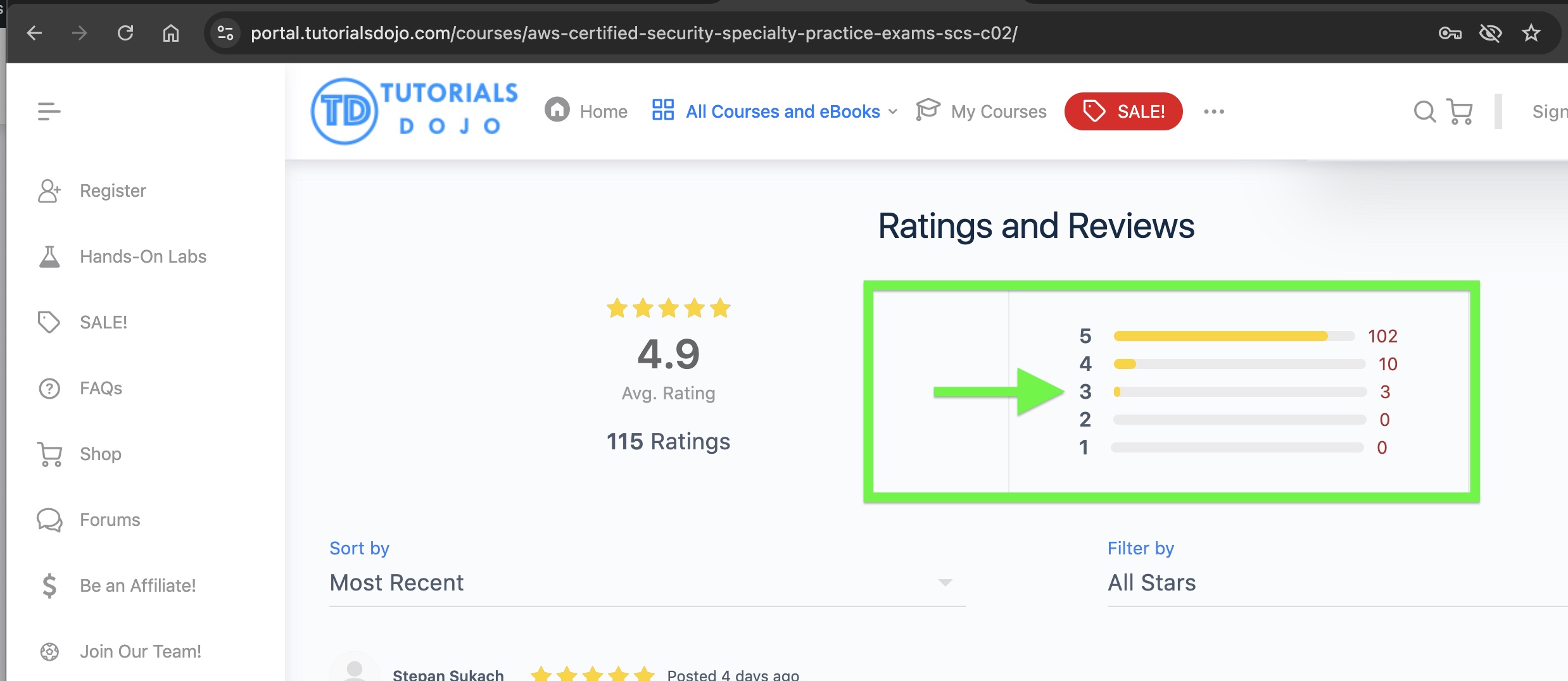Image resolution: width=1568 pixels, height=681 pixels.
Task: Click the red SALE! button
Action: 1123,111
